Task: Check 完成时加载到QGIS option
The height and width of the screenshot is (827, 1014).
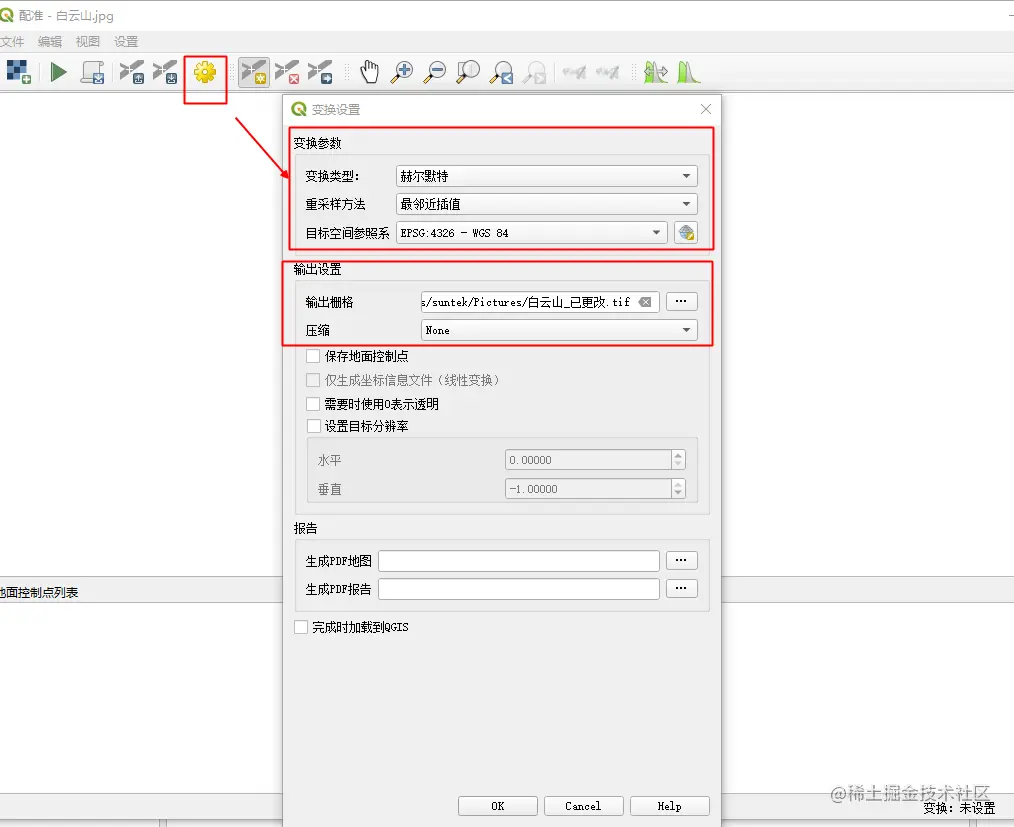Action: click(301, 627)
